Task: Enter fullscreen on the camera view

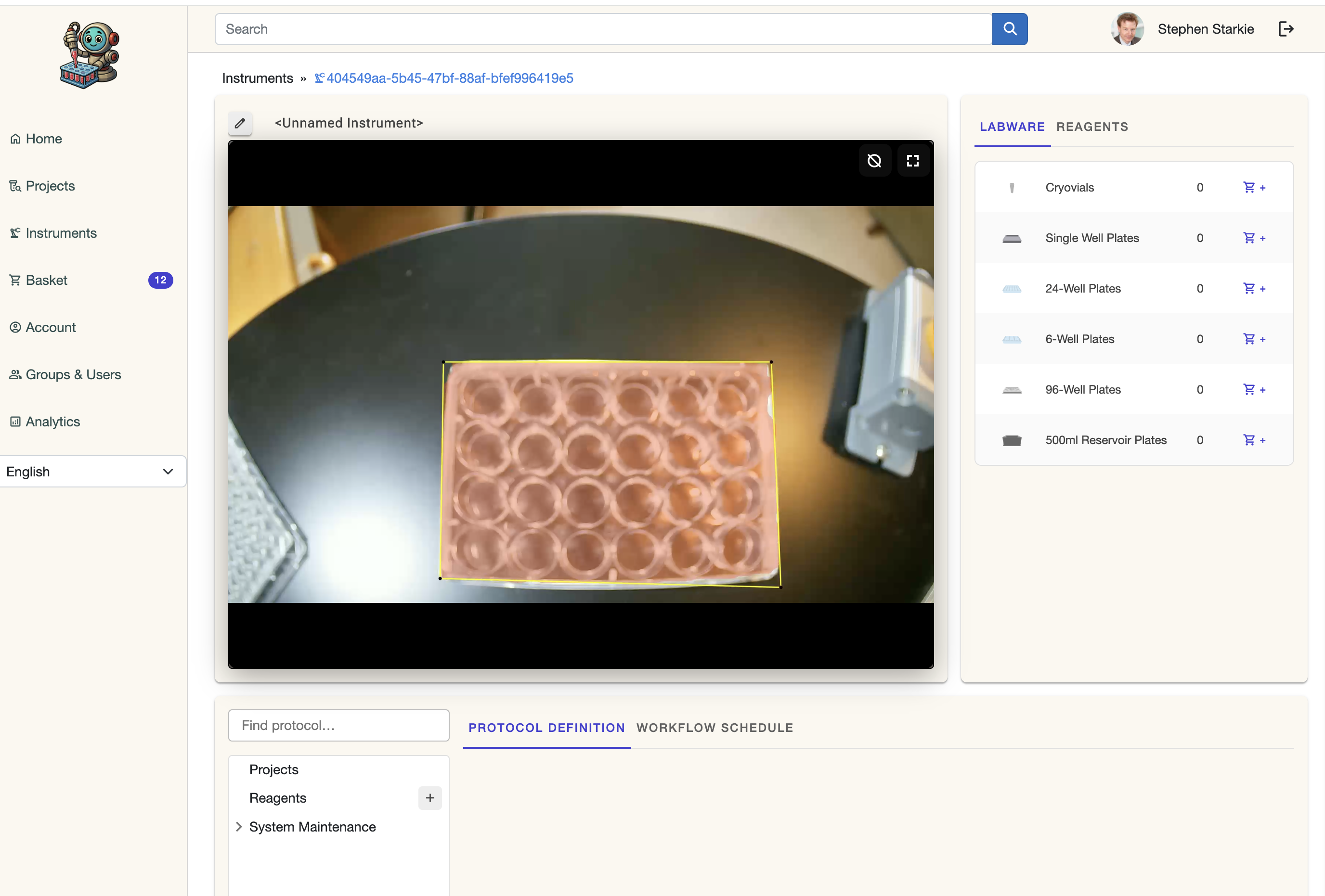Action: point(912,161)
